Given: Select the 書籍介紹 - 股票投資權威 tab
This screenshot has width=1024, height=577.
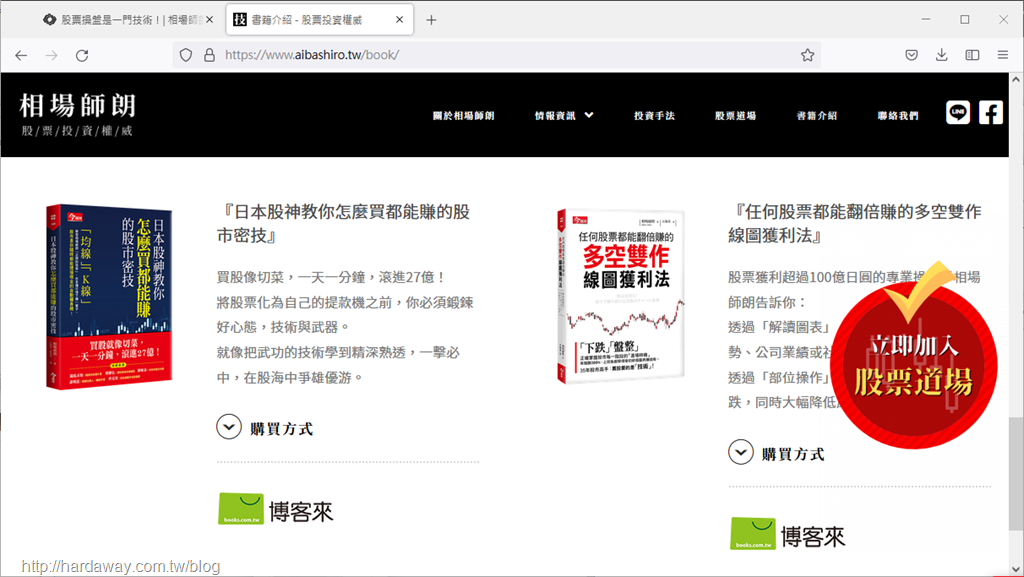Looking at the screenshot, I should (x=320, y=20).
